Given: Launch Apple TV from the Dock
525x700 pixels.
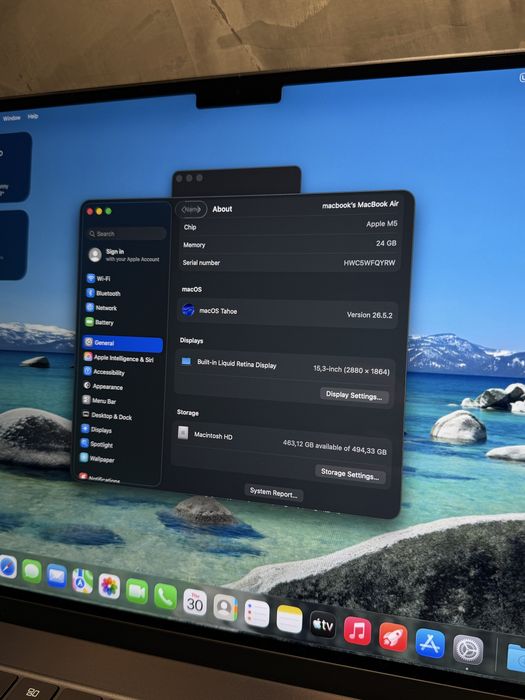Looking at the screenshot, I should point(323,625).
